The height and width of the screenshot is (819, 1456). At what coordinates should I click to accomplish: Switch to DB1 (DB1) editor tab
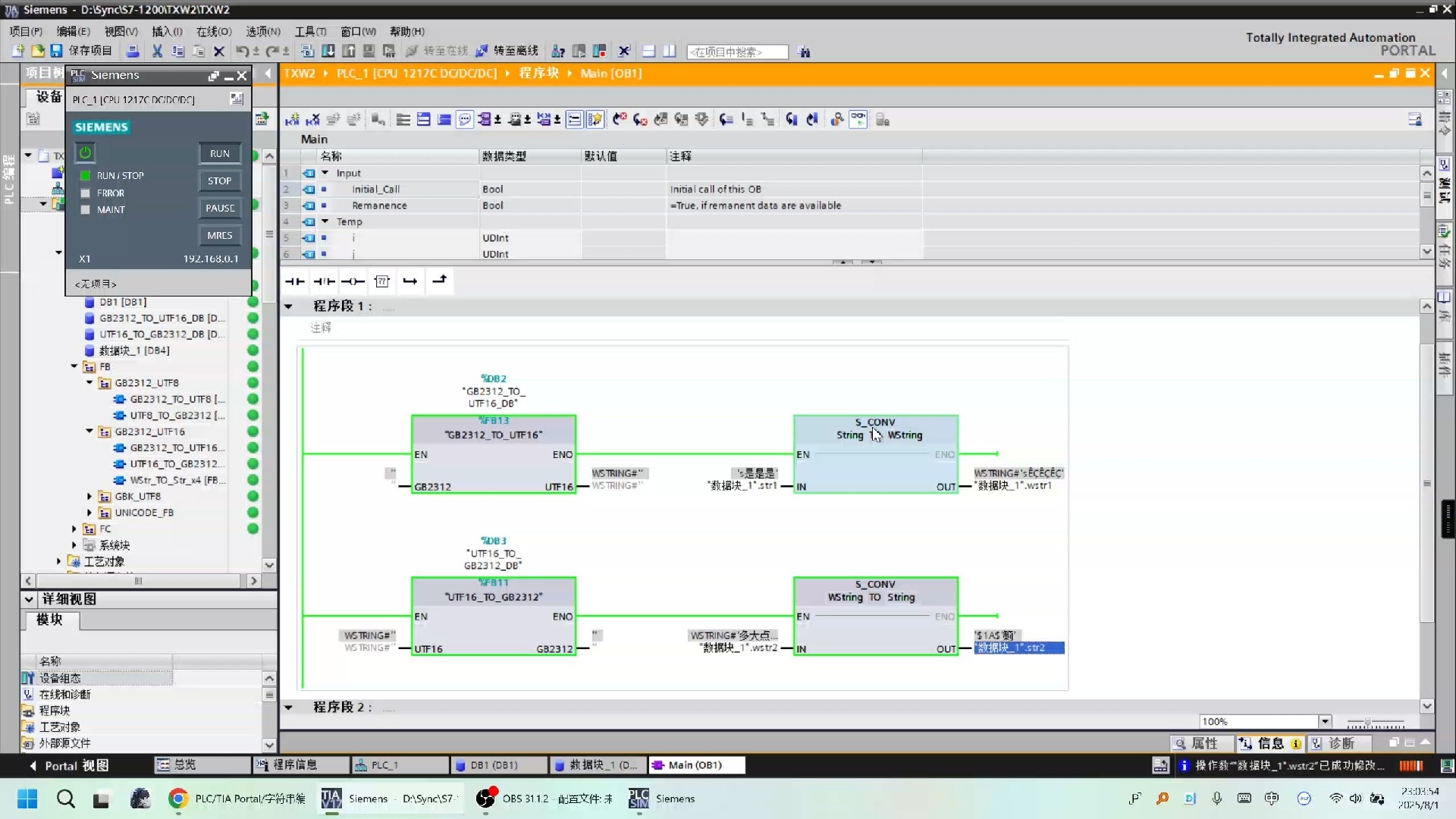pos(498,765)
